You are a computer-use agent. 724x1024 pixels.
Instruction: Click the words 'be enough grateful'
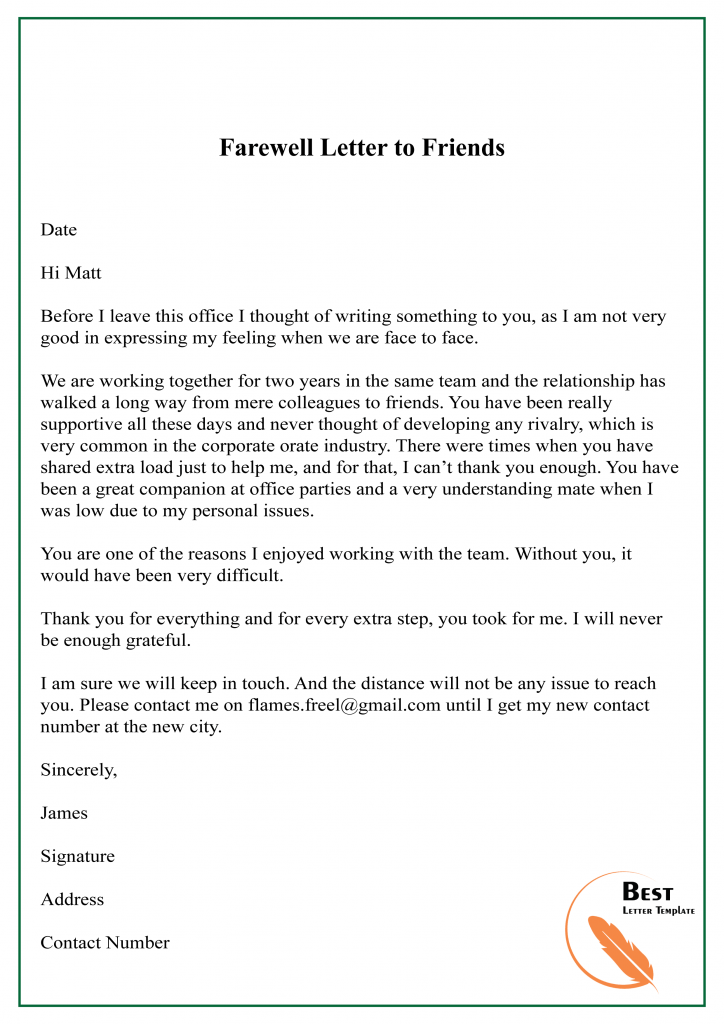click(115, 640)
